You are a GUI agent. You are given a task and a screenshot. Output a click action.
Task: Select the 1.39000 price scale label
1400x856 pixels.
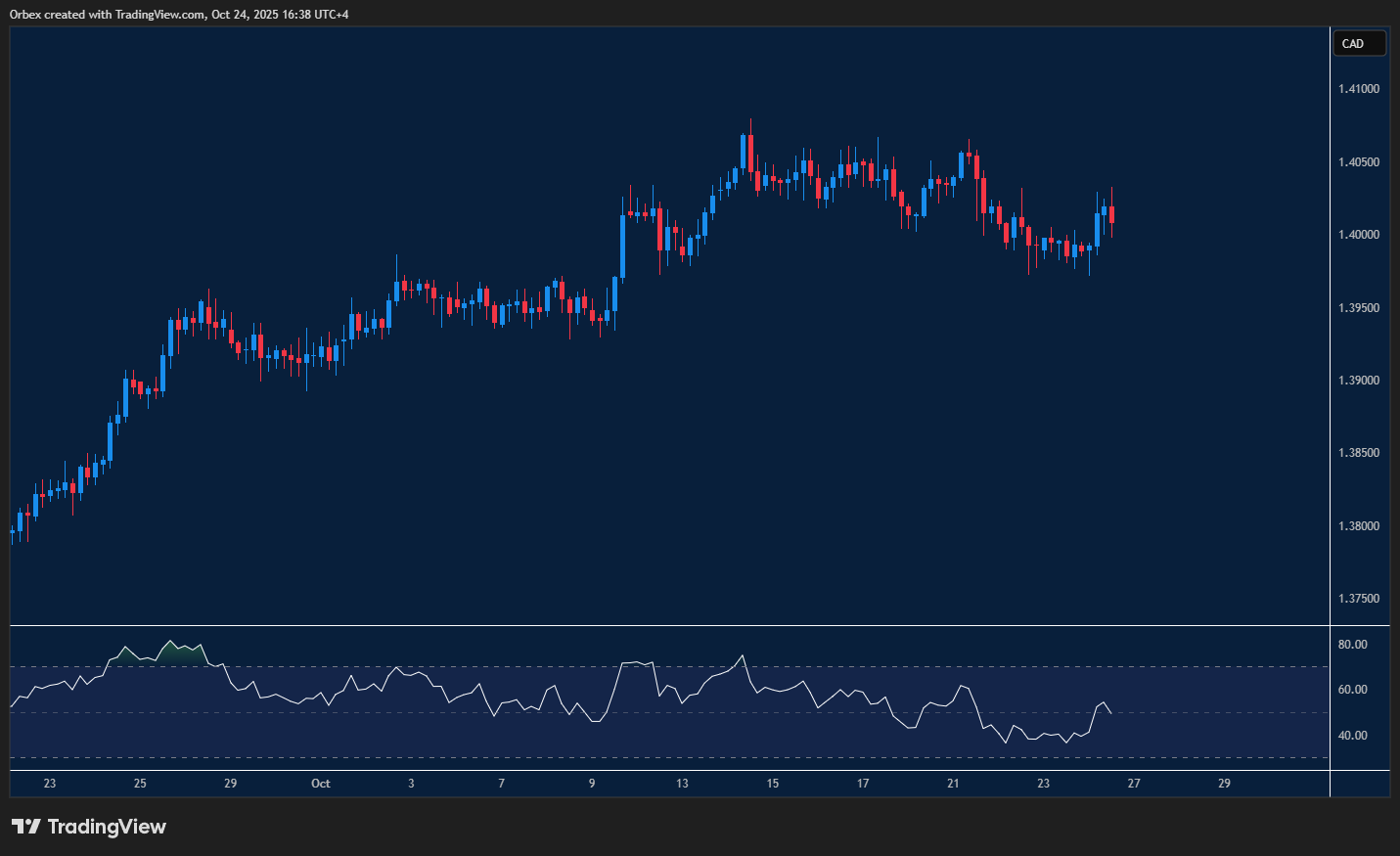click(x=1359, y=381)
